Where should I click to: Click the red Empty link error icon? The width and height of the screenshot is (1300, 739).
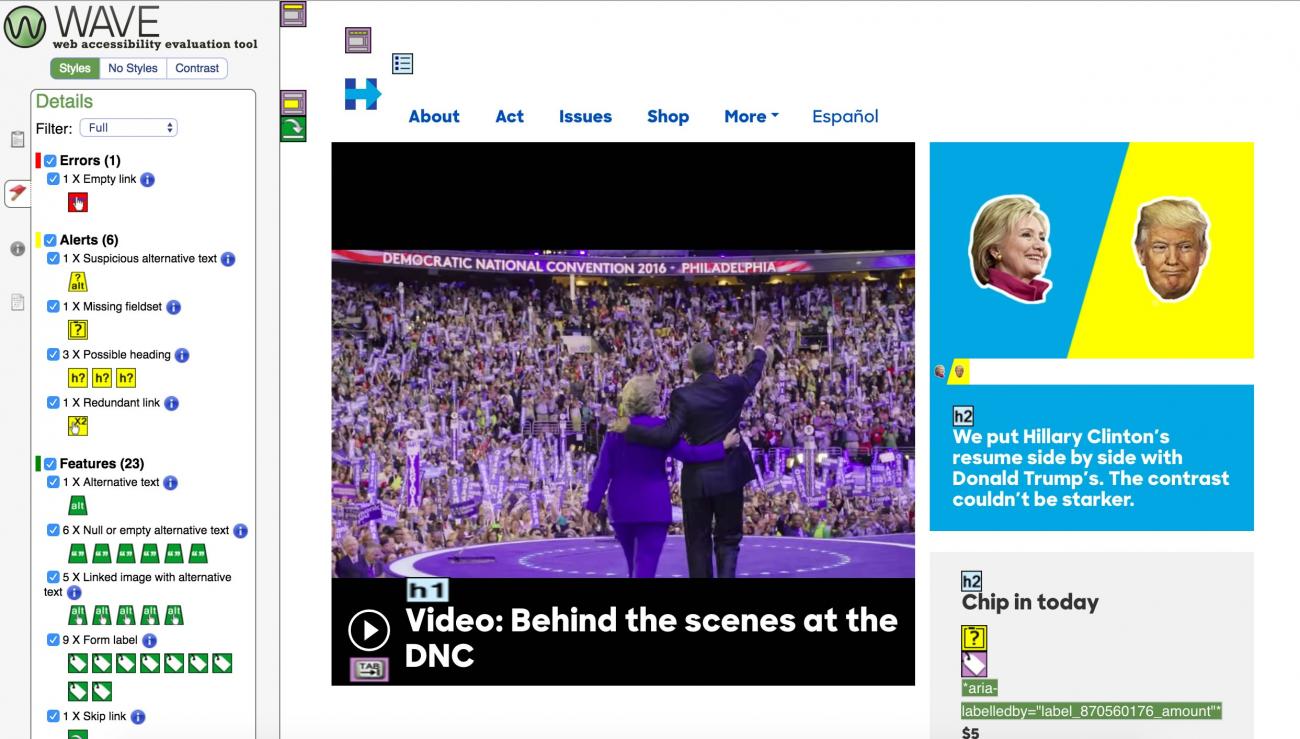[78, 202]
